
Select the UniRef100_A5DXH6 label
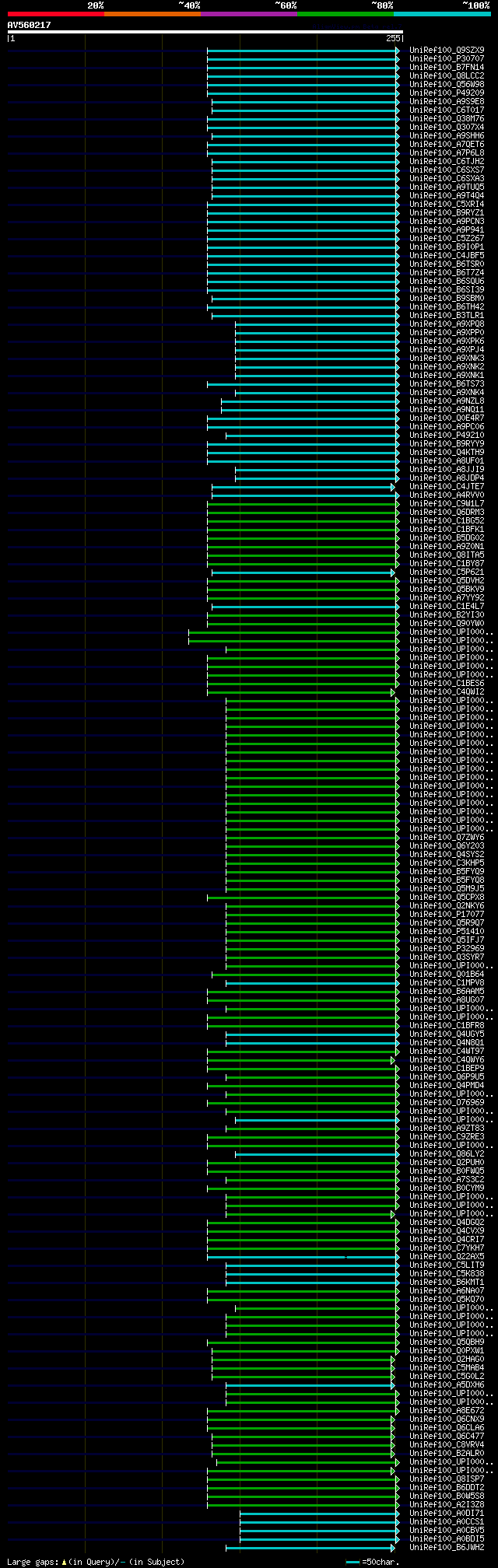pyautogui.click(x=447, y=1384)
